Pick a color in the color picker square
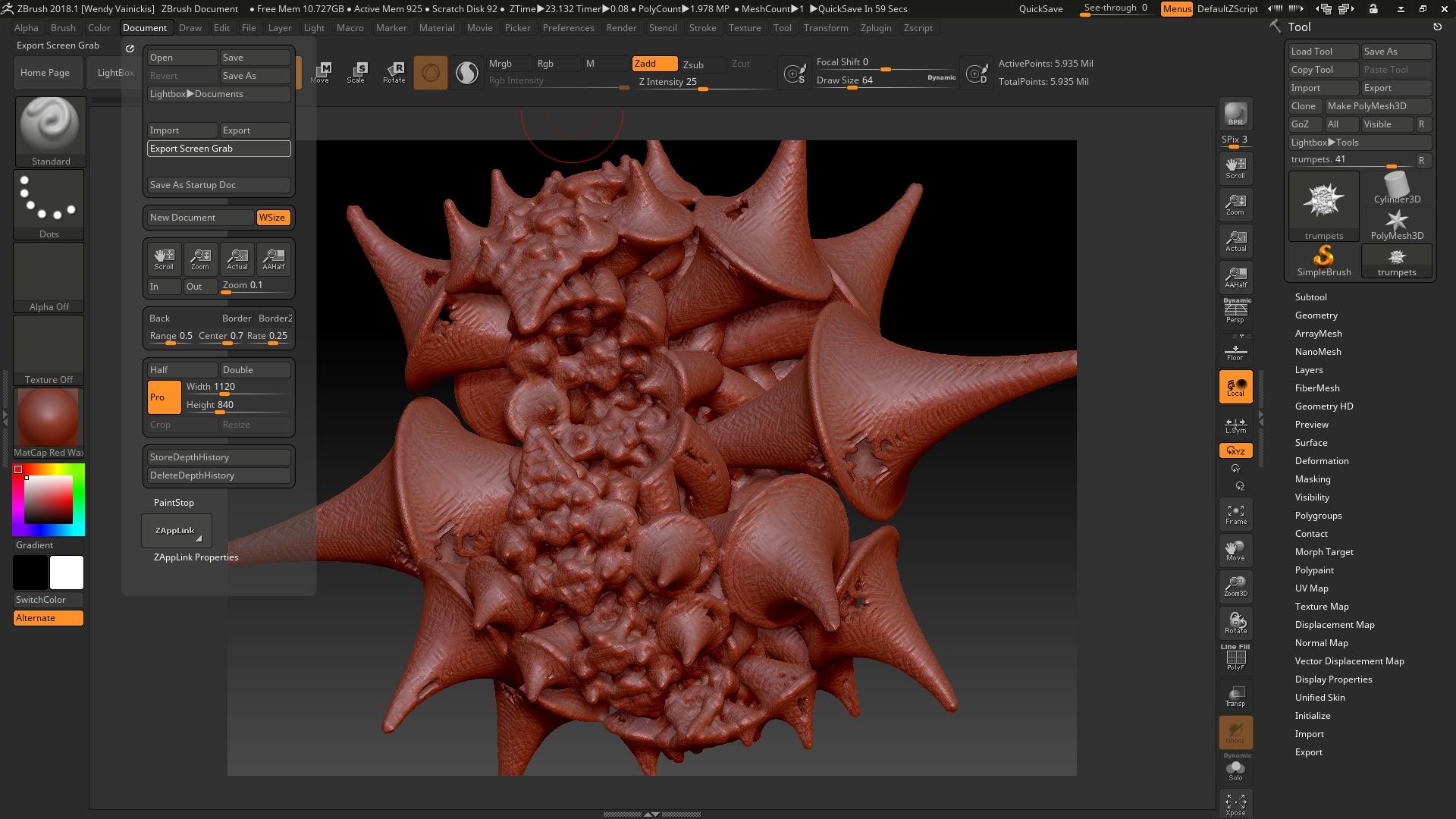 coord(49,500)
